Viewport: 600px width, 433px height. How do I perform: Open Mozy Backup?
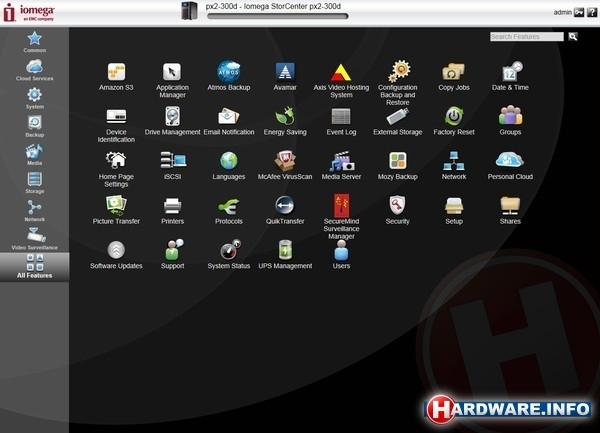[x=398, y=166]
